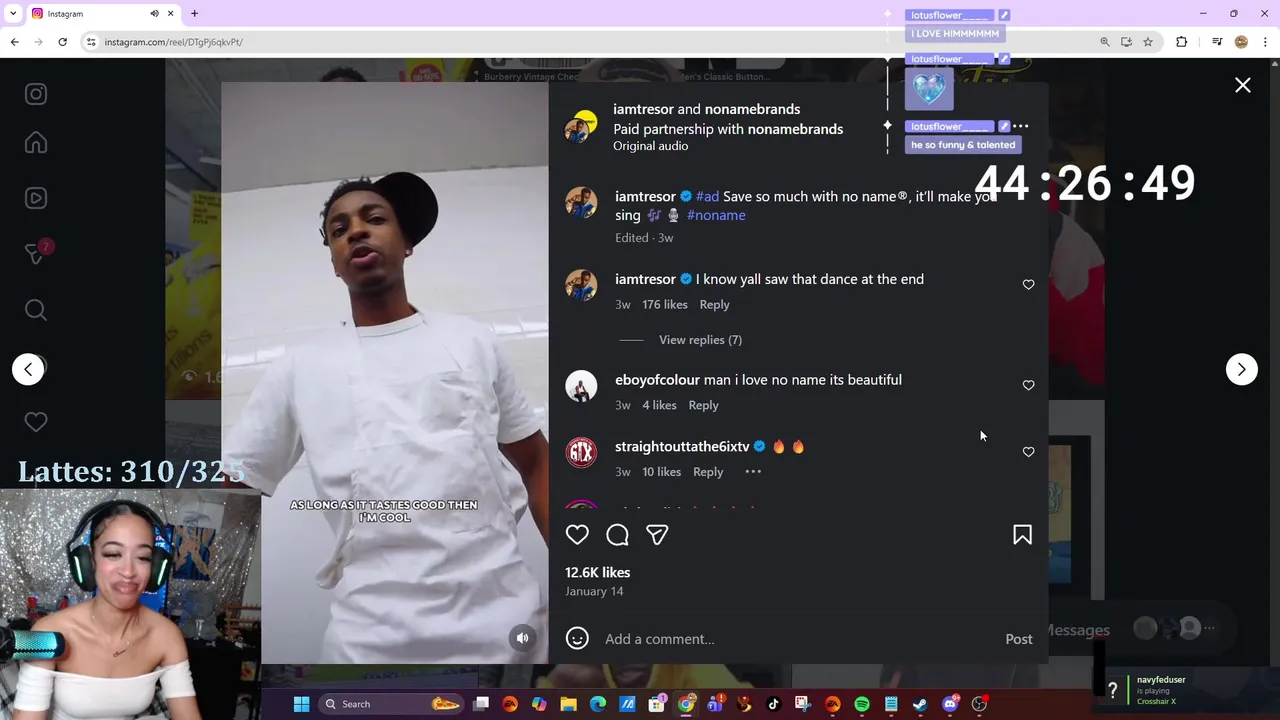The image size is (1280, 720).
Task: Go to Instagram Home in the sidebar
Action: click(x=36, y=143)
